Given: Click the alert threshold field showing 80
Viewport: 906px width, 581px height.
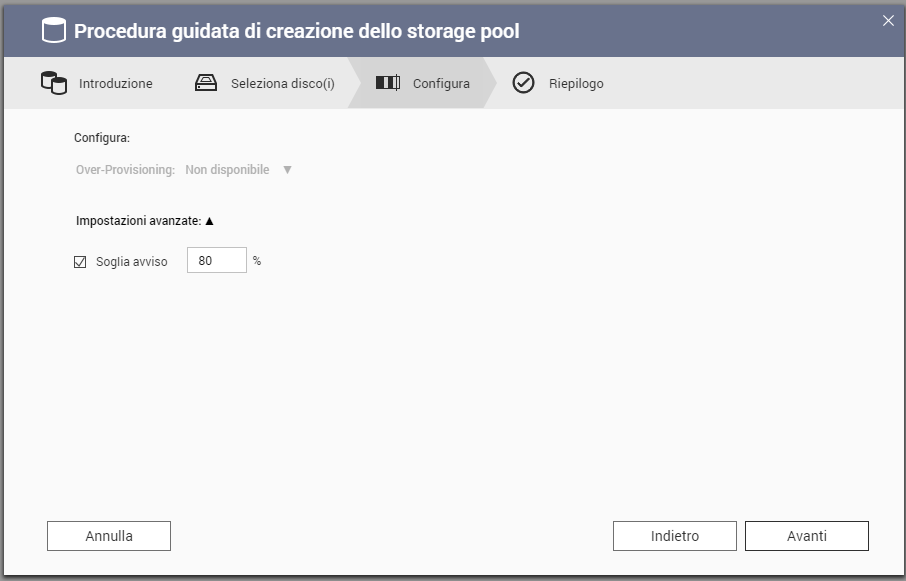Looking at the screenshot, I should point(216,261).
